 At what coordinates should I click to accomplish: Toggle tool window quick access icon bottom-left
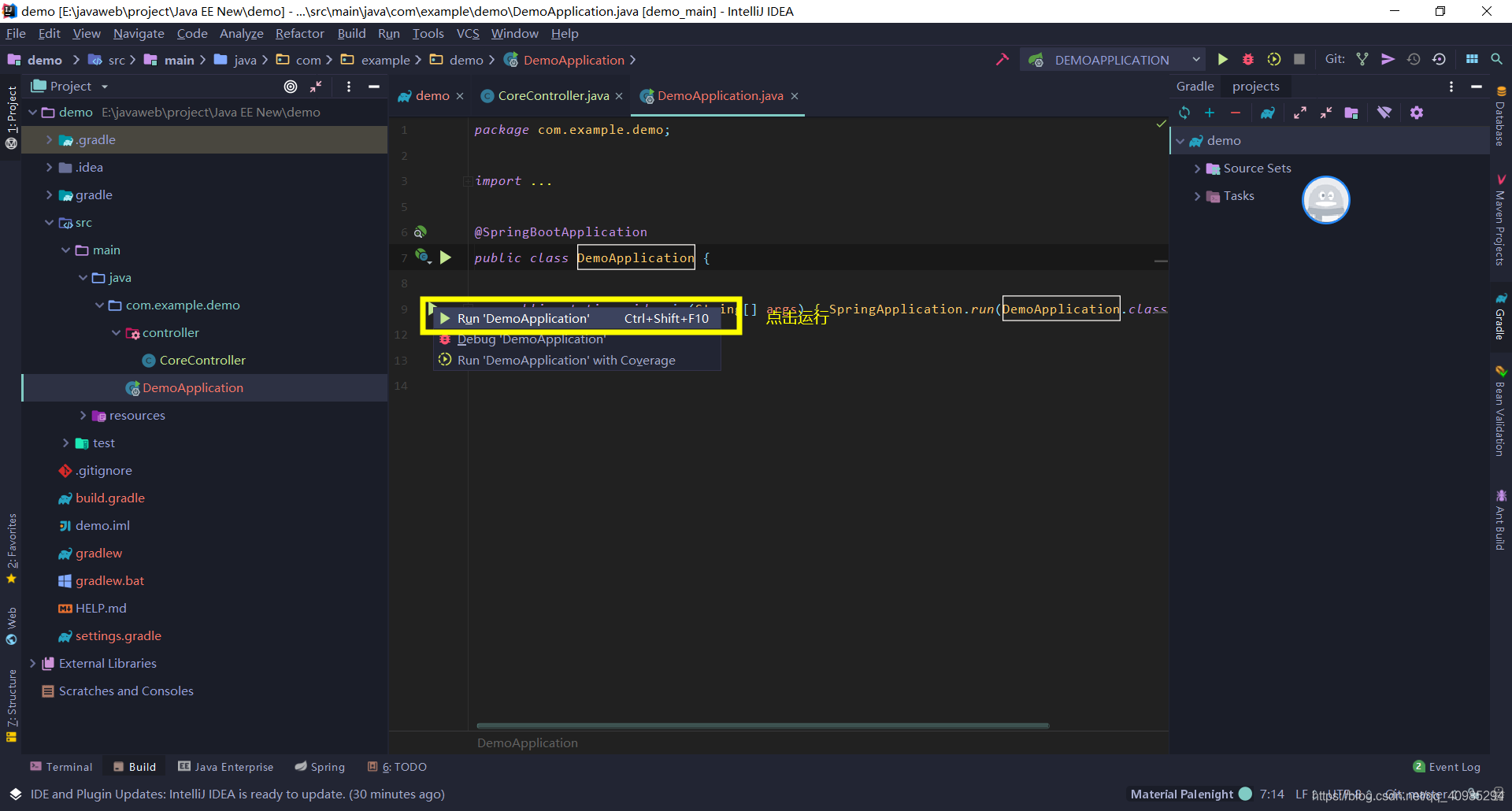[x=15, y=794]
